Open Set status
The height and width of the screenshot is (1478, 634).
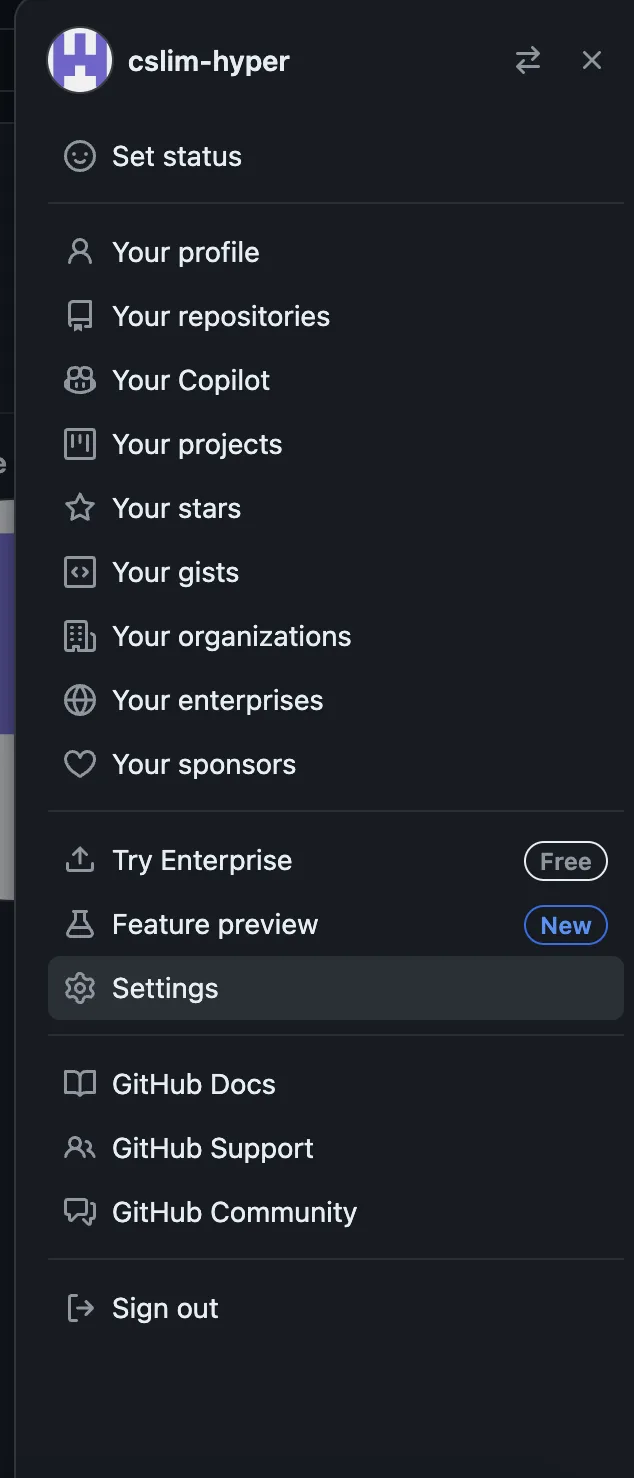[x=336, y=156]
